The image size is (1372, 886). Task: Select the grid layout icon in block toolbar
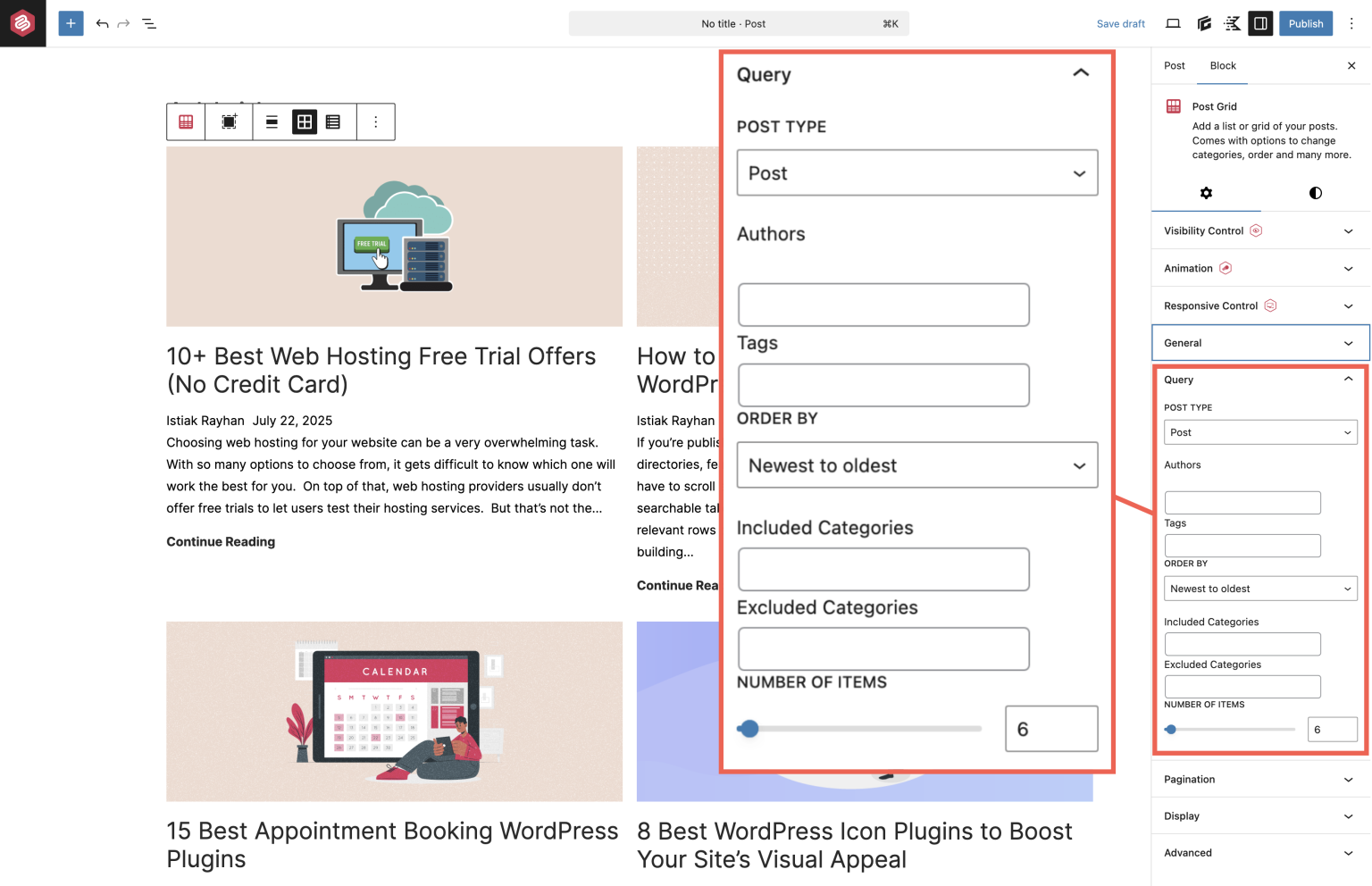click(x=305, y=121)
